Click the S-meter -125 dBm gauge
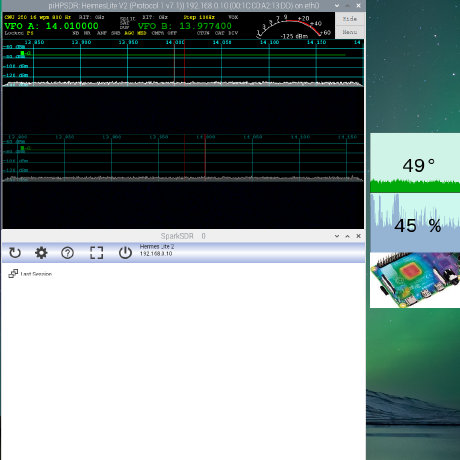The image size is (460, 460). tap(294, 27)
